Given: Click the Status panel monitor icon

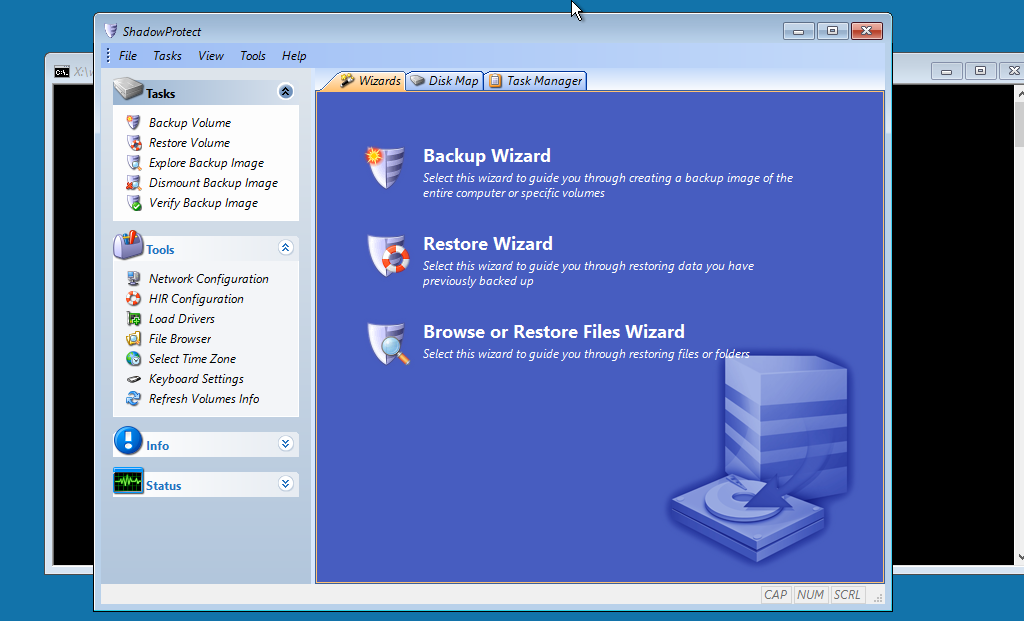Looking at the screenshot, I should [x=128, y=481].
